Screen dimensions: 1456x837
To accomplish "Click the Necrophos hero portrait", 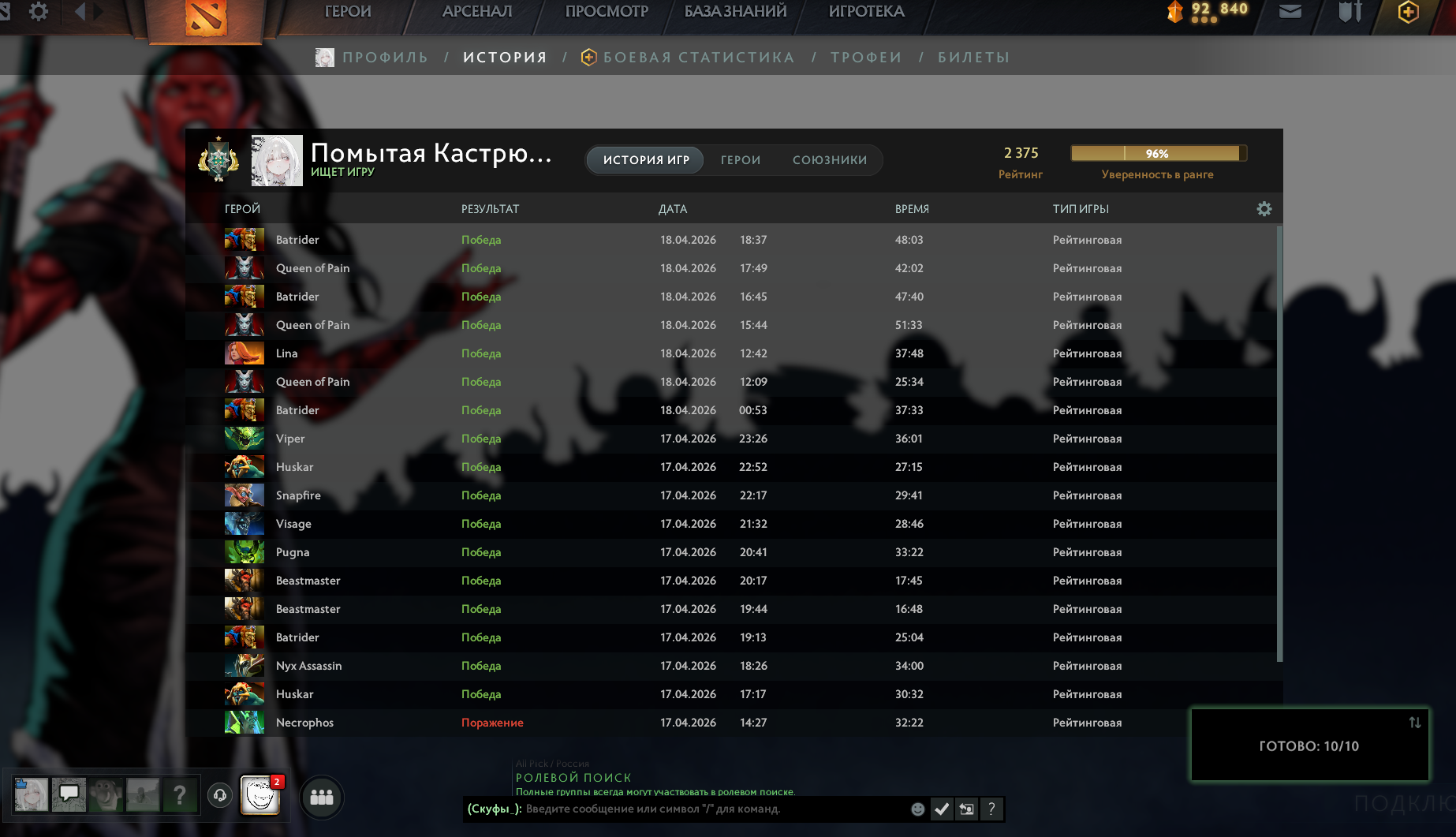I will (x=245, y=723).
